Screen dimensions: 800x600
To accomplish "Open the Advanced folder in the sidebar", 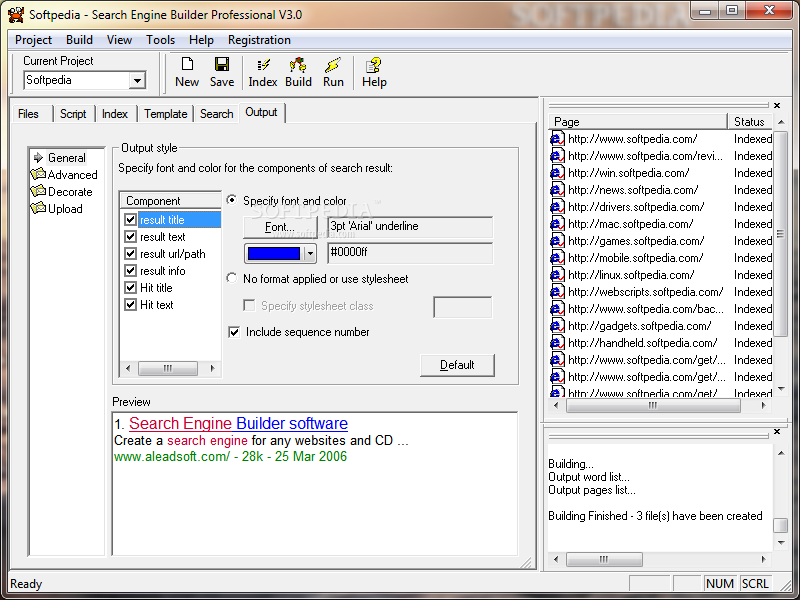I will tap(64, 175).
